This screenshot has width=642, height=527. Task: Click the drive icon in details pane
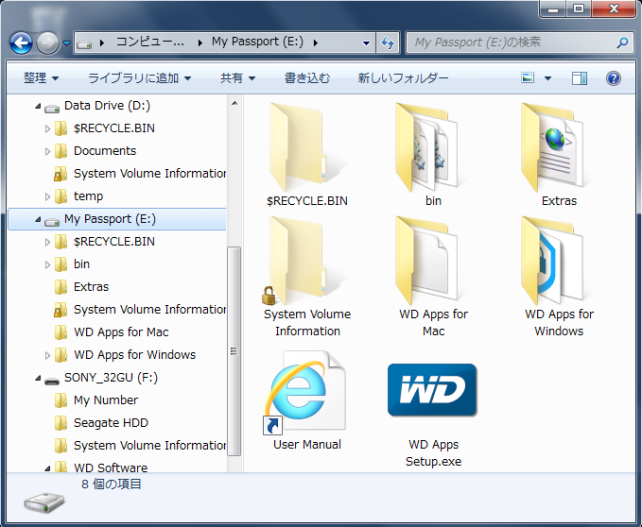(44, 502)
